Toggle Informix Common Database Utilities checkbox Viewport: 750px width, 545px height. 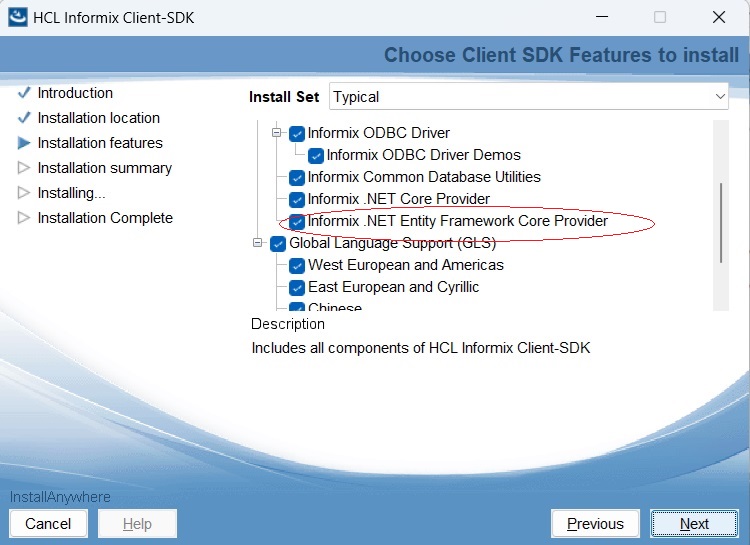pos(297,178)
